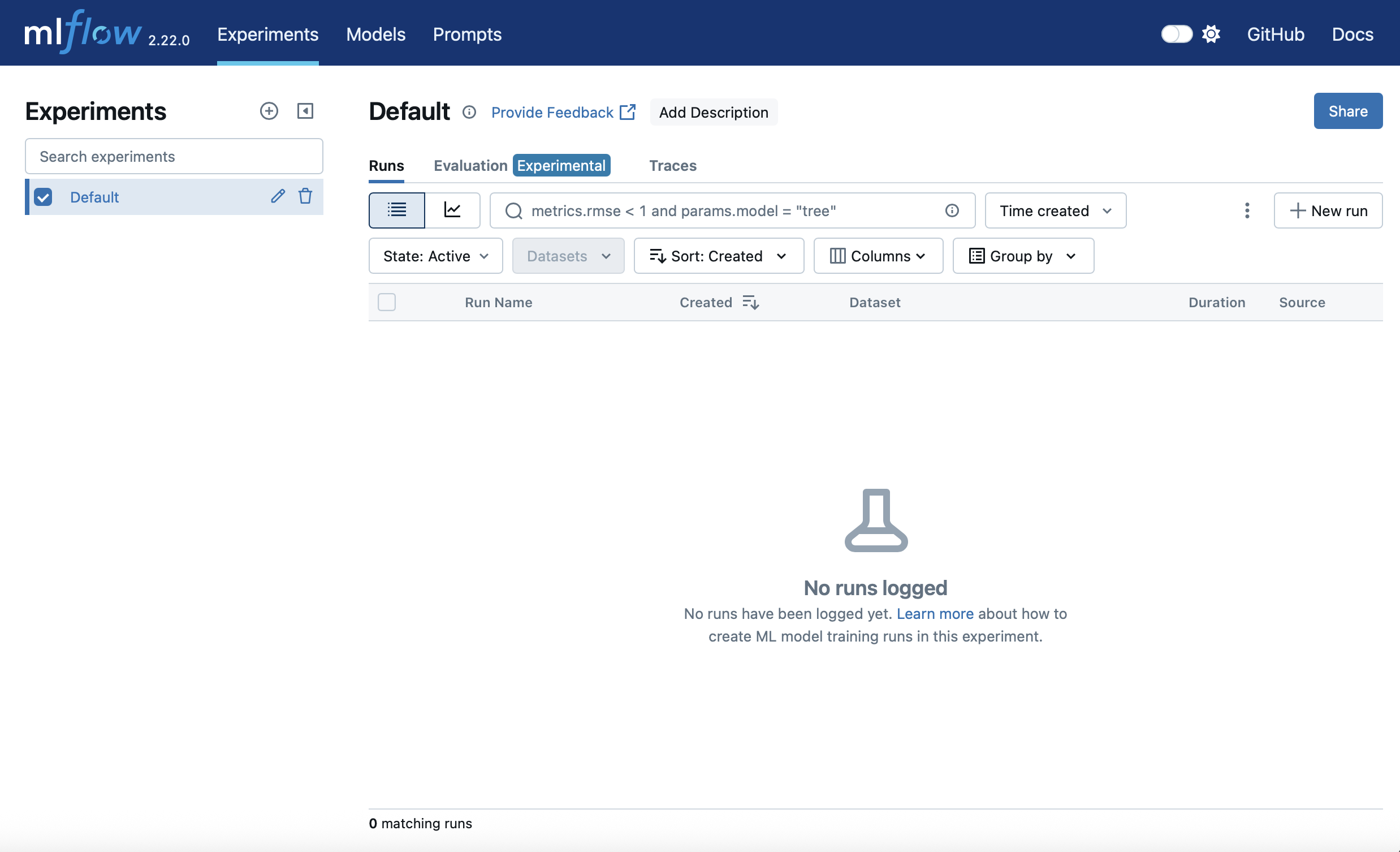Image resolution: width=1400 pixels, height=852 pixels.
Task: Uncheck the Default experiment checkbox
Action: coord(43,197)
